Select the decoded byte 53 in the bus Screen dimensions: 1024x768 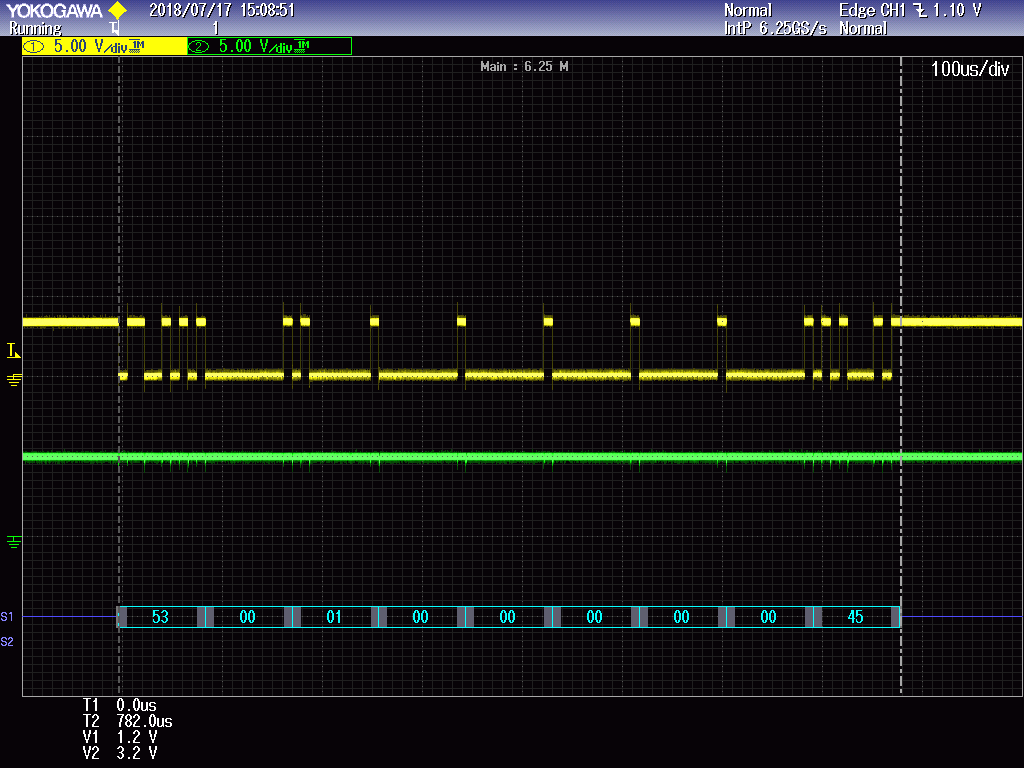(x=160, y=617)
